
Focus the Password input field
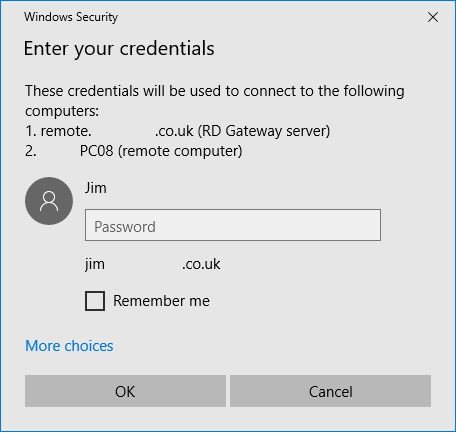pyautogui.click(x=233, y=225)
